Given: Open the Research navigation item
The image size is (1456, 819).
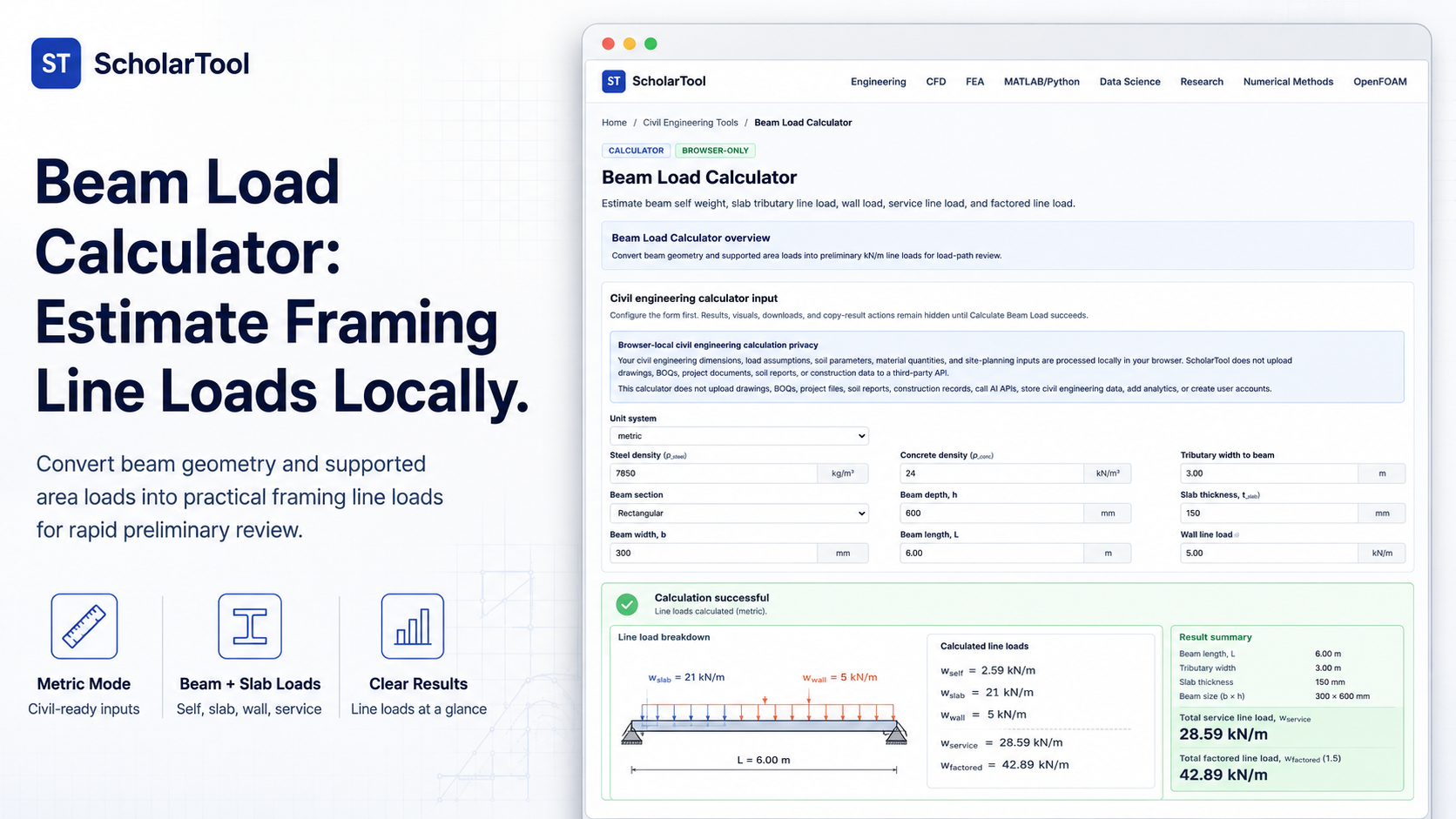Looking at the screenshot, I should pos(1202,82).
